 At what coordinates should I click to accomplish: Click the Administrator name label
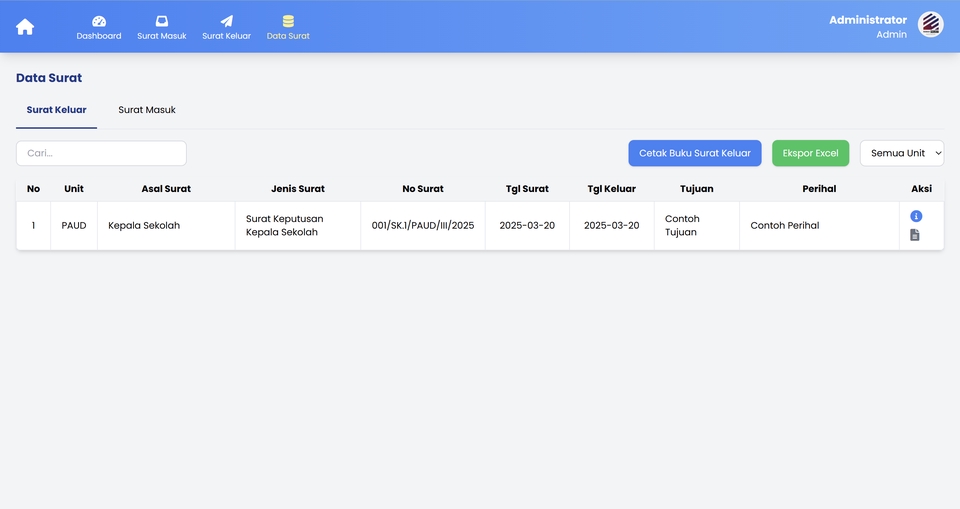(868, 20)
